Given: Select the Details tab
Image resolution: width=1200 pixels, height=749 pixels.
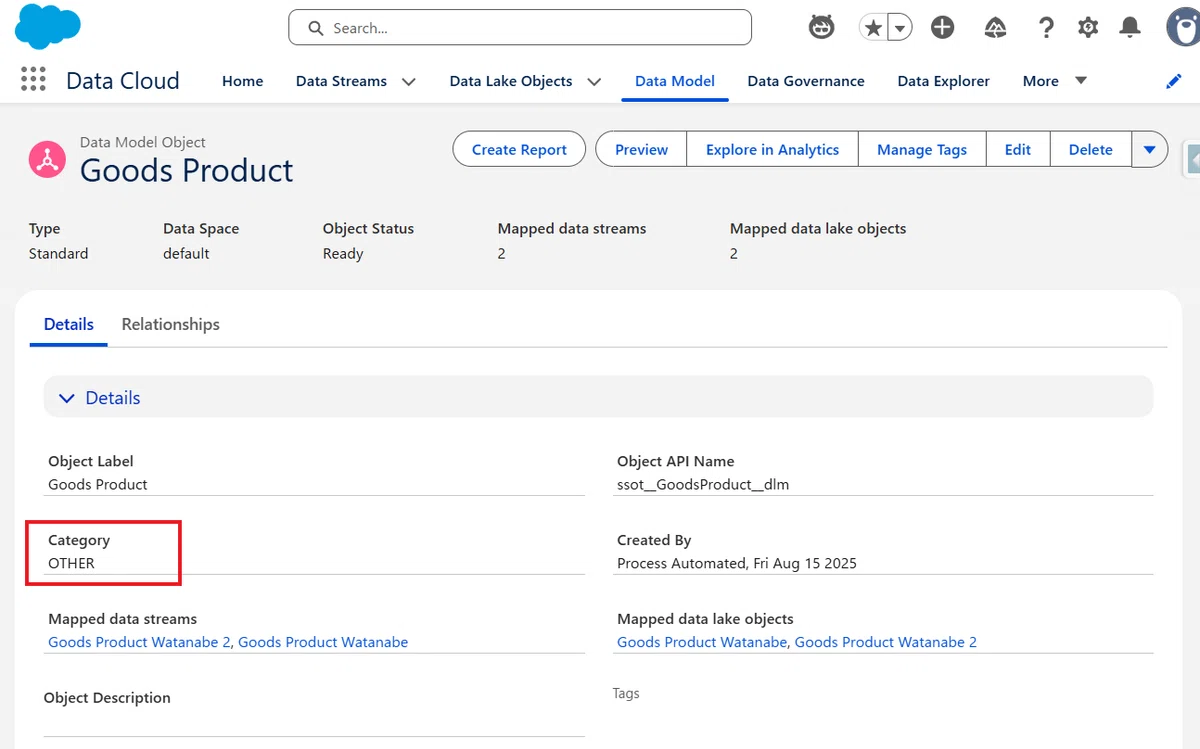Looking at the screenshot, I should (69, 324).
